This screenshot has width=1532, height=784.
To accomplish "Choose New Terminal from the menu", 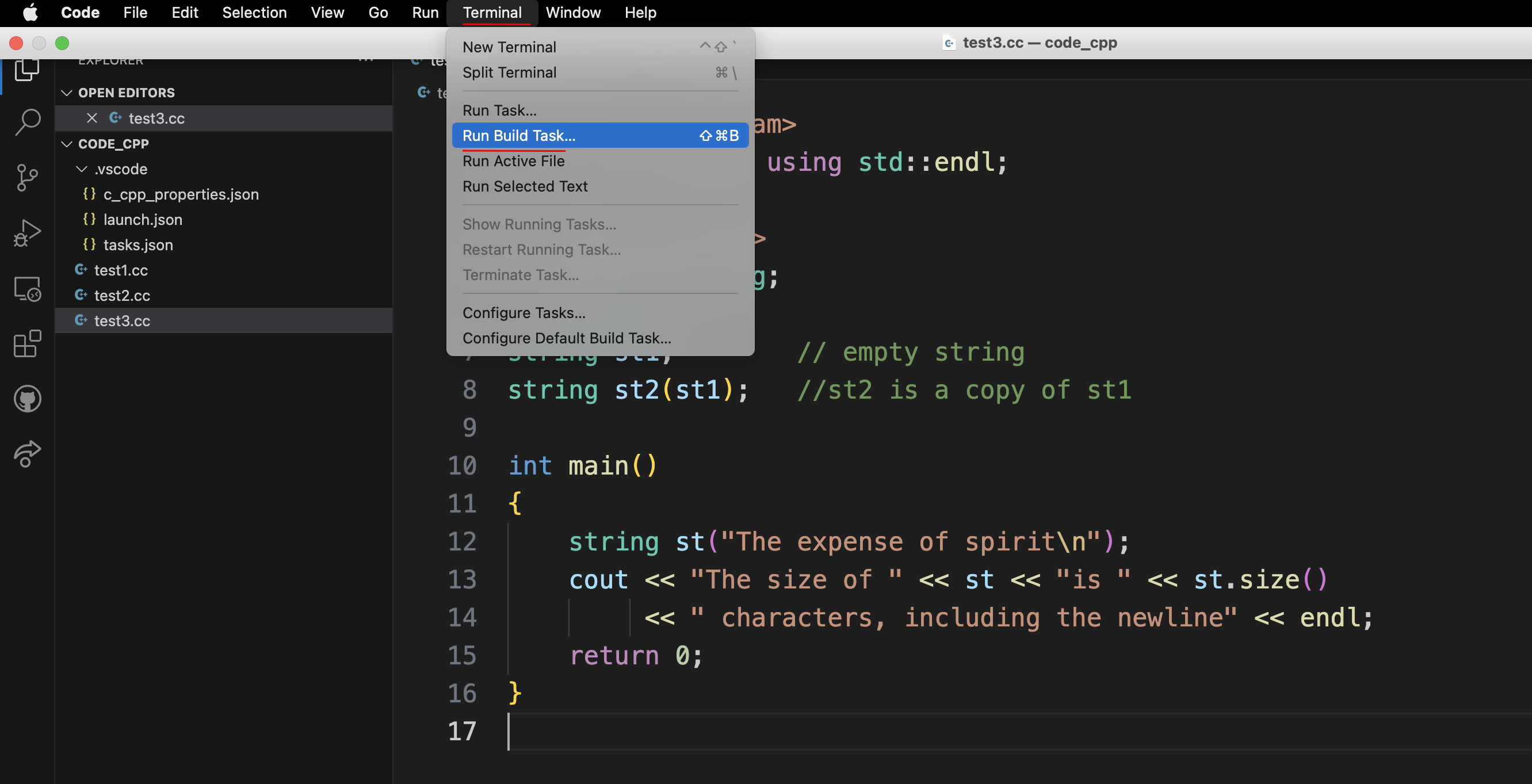I will [x=600, y=47].
